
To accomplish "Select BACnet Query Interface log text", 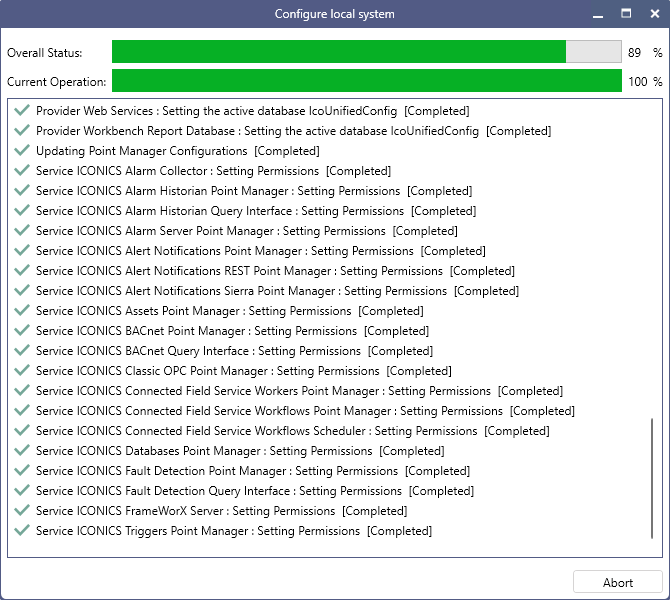I will pos(234,351).
